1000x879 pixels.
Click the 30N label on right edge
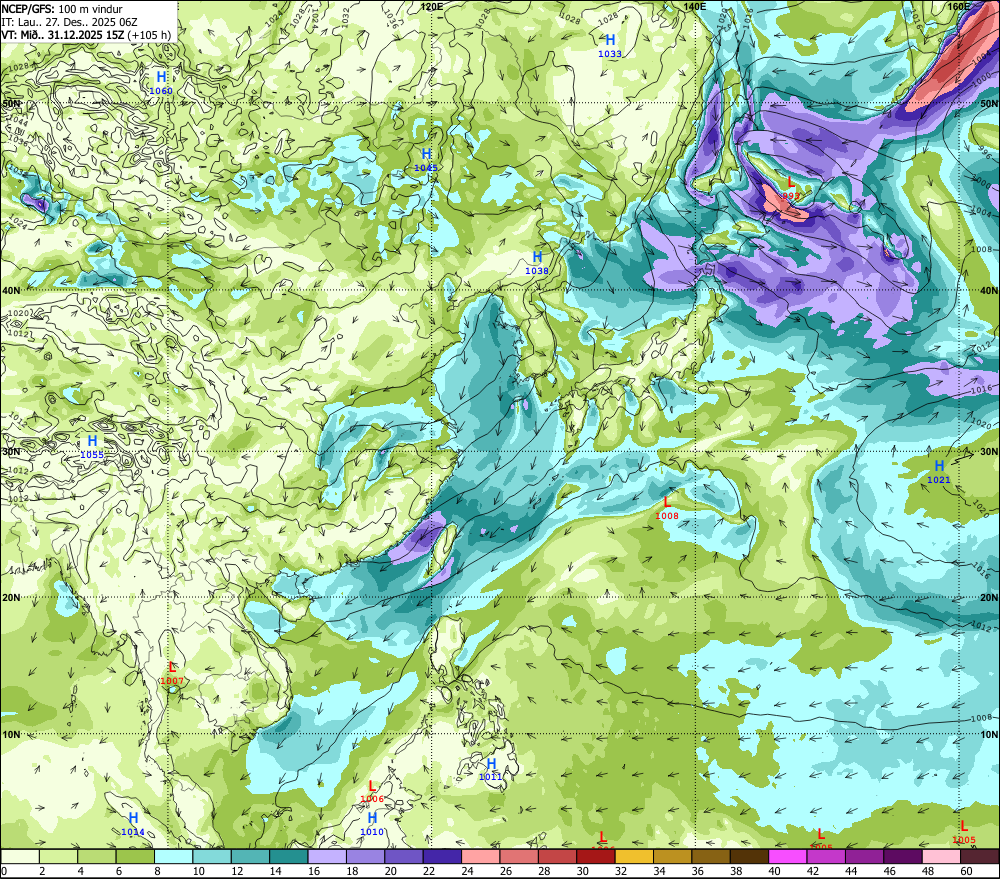(x=989, y=452)
